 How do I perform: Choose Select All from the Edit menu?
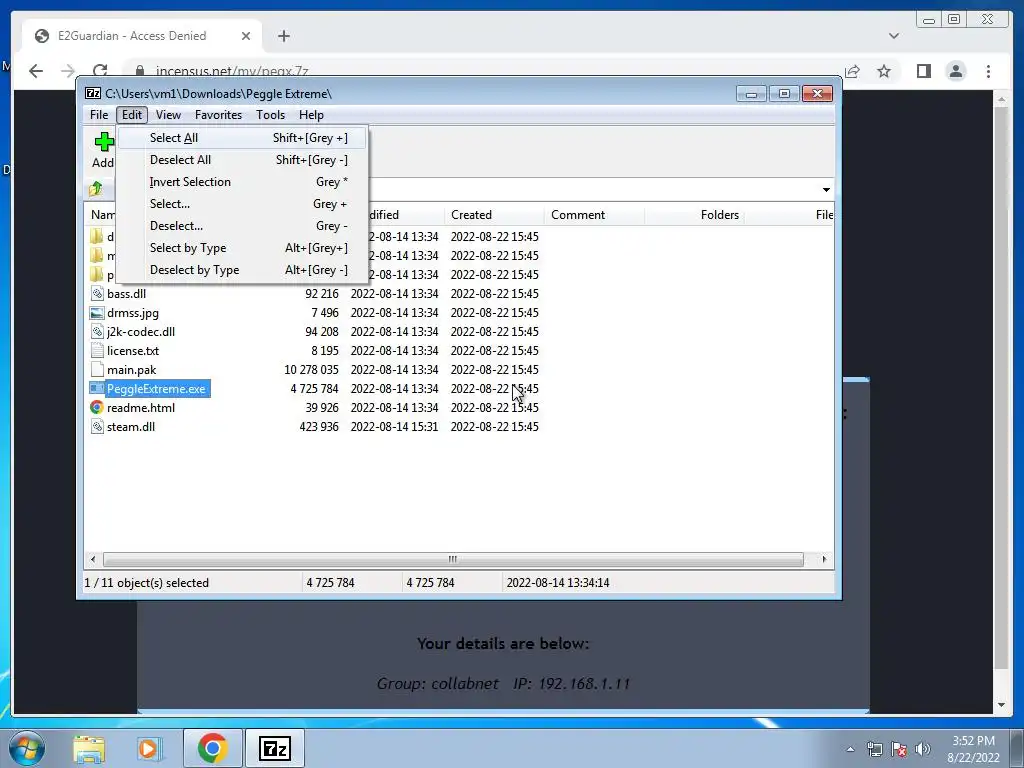(x=243, y=138)
